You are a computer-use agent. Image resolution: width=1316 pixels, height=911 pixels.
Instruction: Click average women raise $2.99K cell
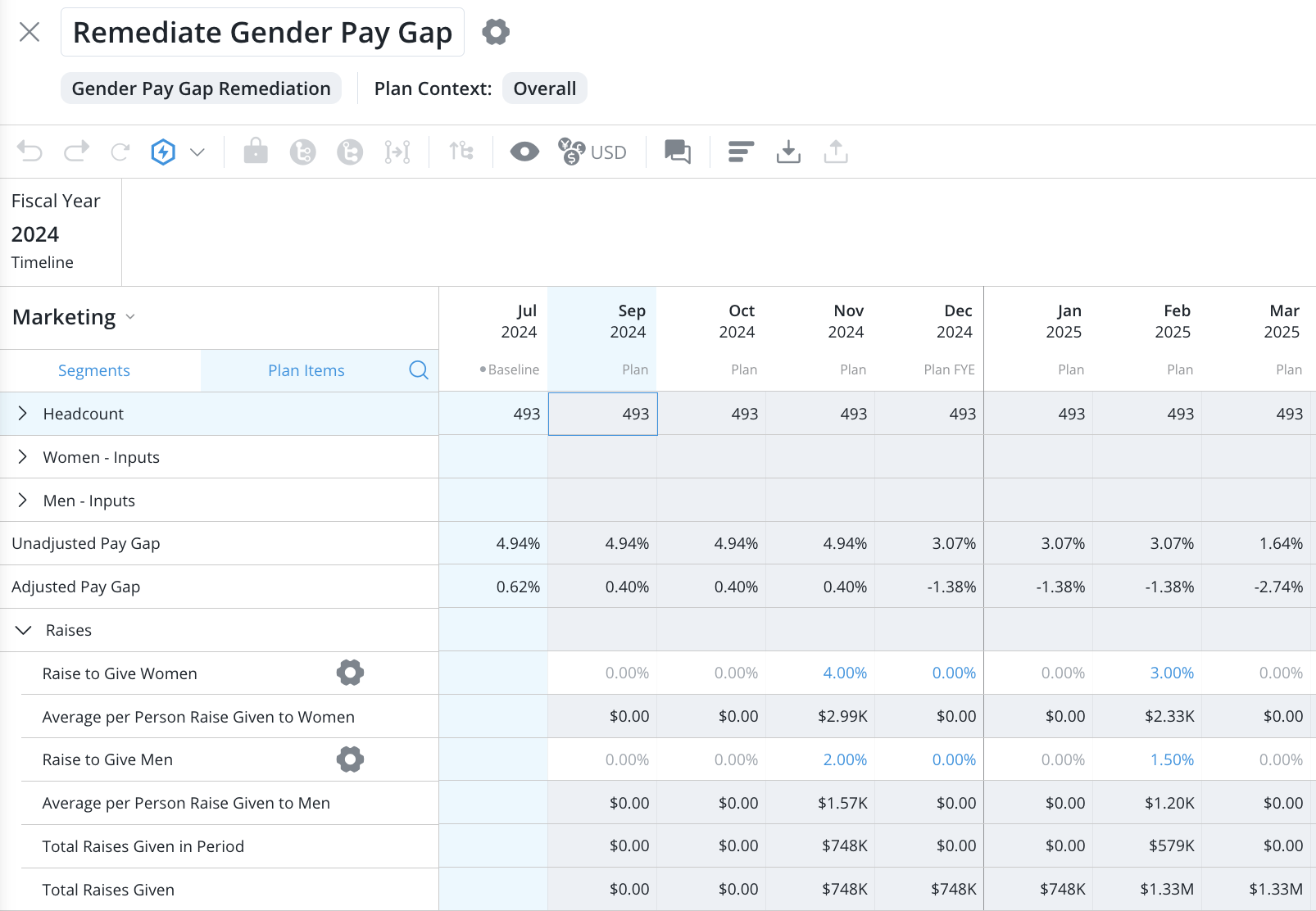820,716
